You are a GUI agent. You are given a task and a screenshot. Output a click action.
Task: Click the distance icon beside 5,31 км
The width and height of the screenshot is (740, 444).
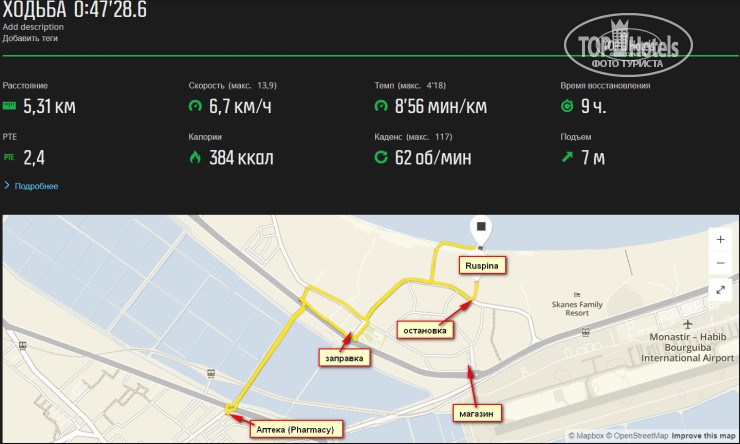[x=10, y=105]
